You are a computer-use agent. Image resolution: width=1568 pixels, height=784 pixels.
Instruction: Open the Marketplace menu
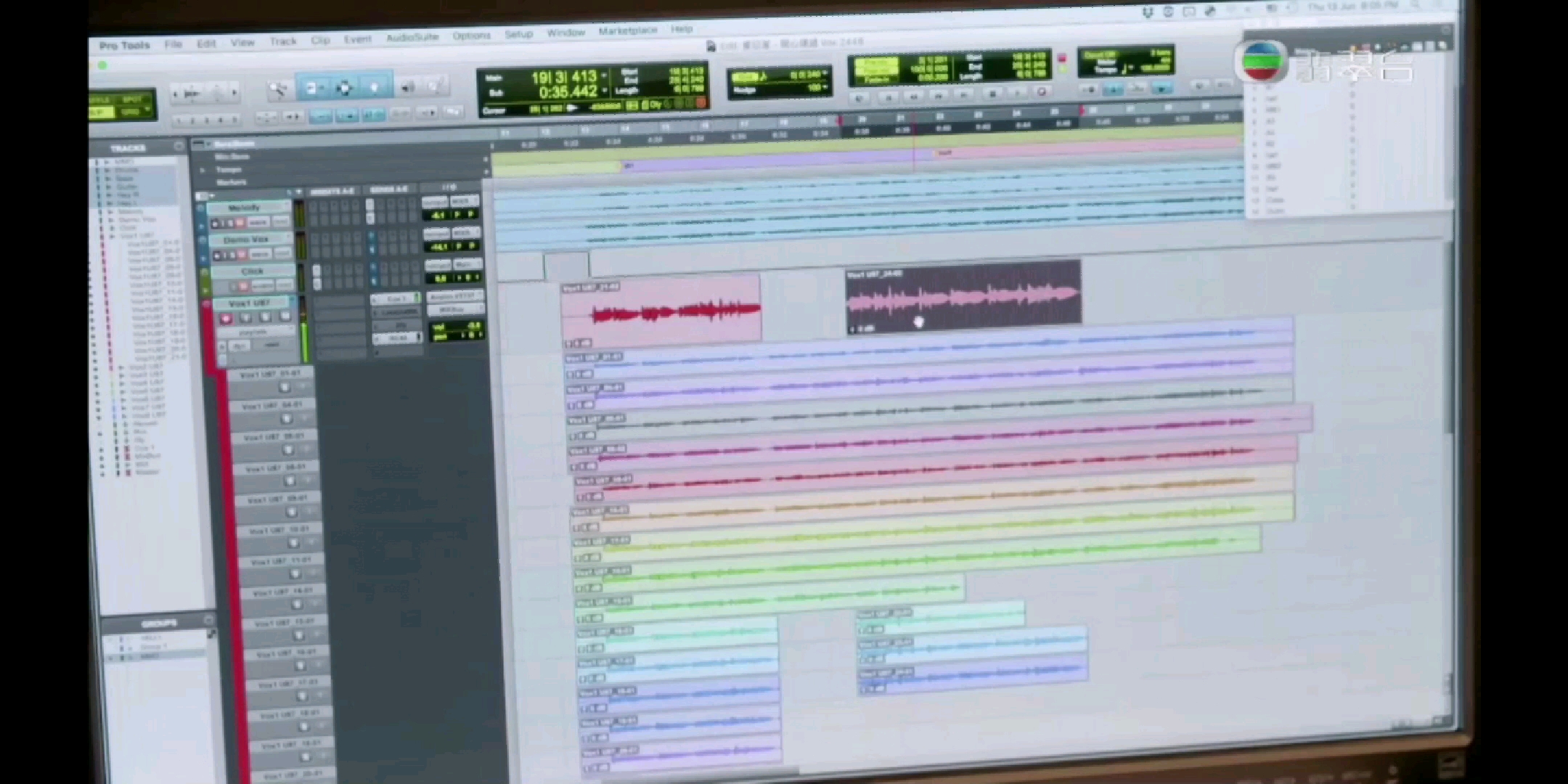(x=628, y=31)
